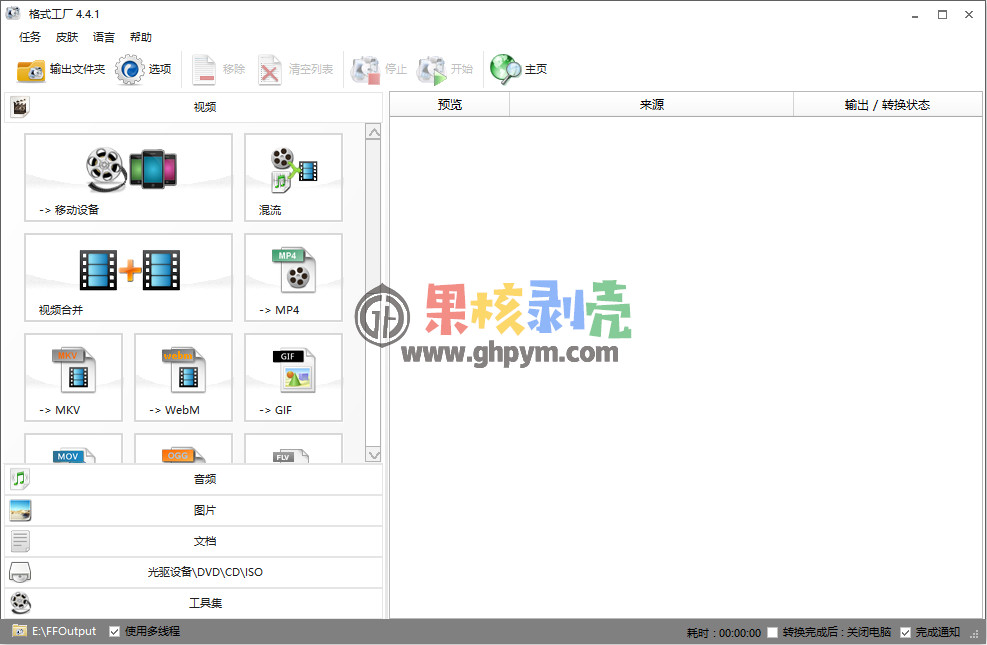Select the OGG format tile
Viewport: 987px width, 645px height.
[183, 449]
